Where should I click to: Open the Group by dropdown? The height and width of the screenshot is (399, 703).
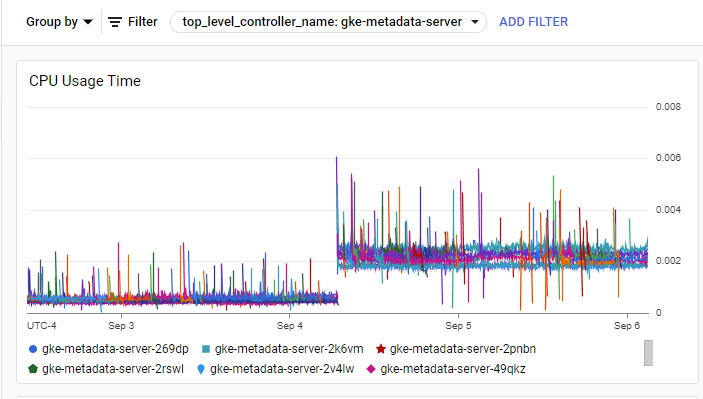click(x=59, y=22)
